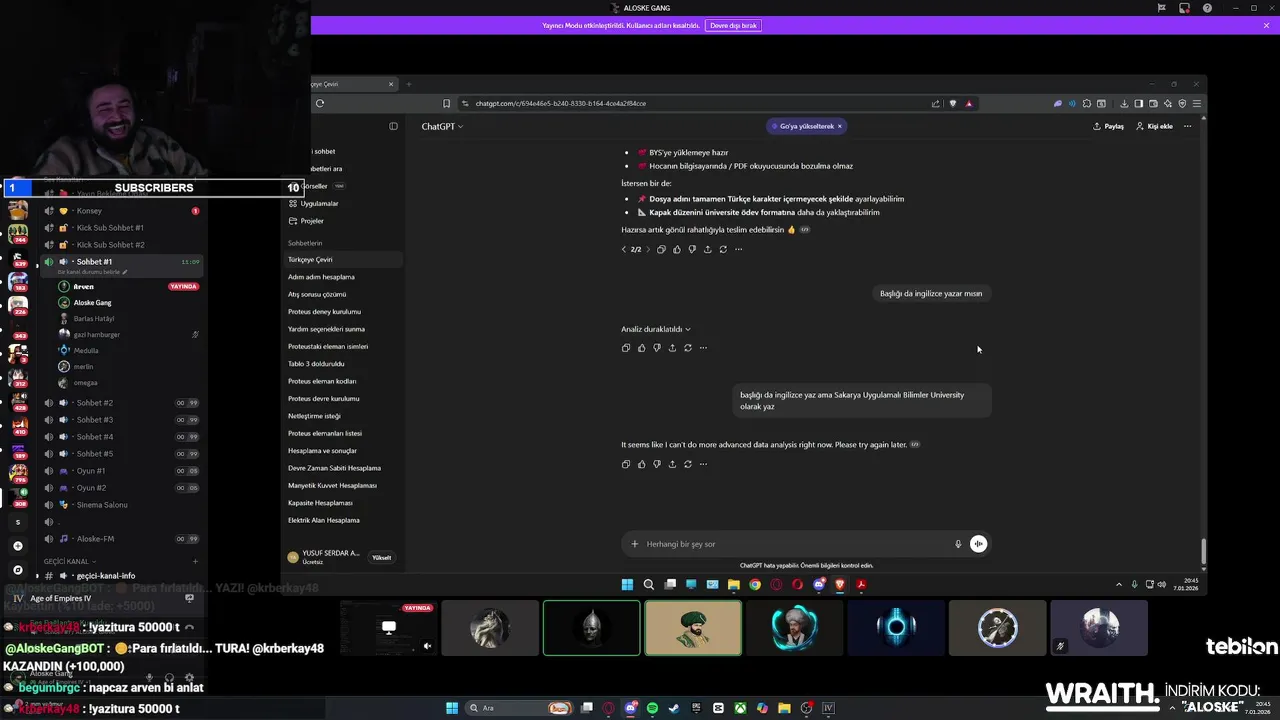Copy the response in the 2/2 row
Image resolution: width=1280 pixels, height=720 pixels.
pos(661,249)
